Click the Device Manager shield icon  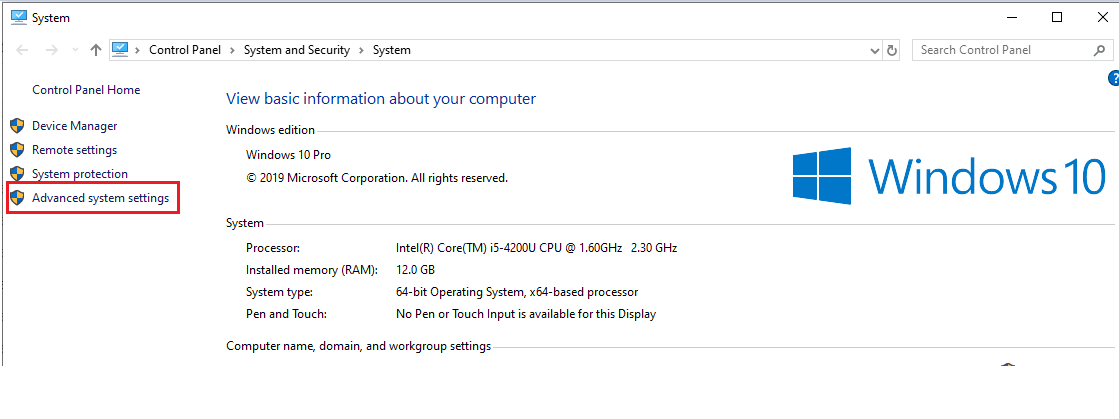click(16, 126)
